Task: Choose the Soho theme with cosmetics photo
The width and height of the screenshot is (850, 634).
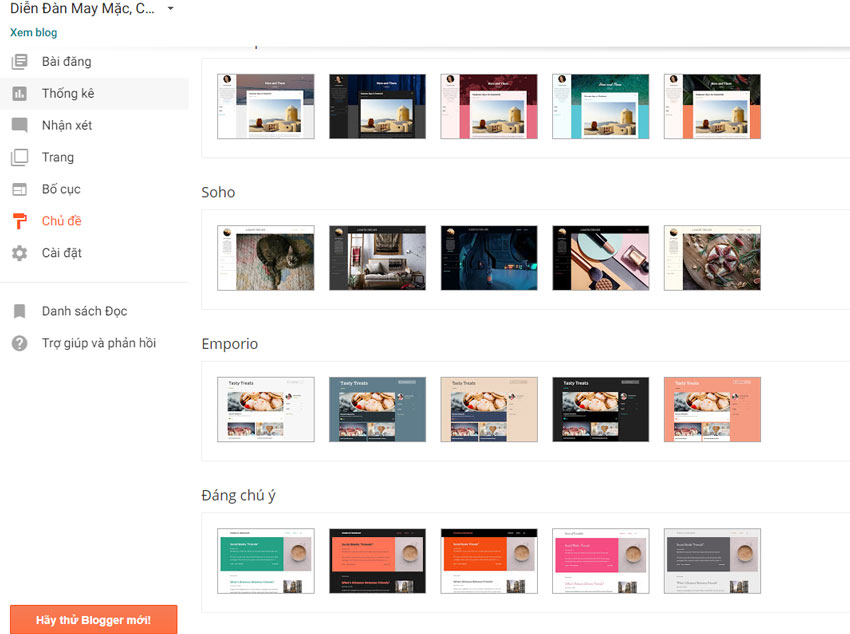Action: tap(601, 258)
